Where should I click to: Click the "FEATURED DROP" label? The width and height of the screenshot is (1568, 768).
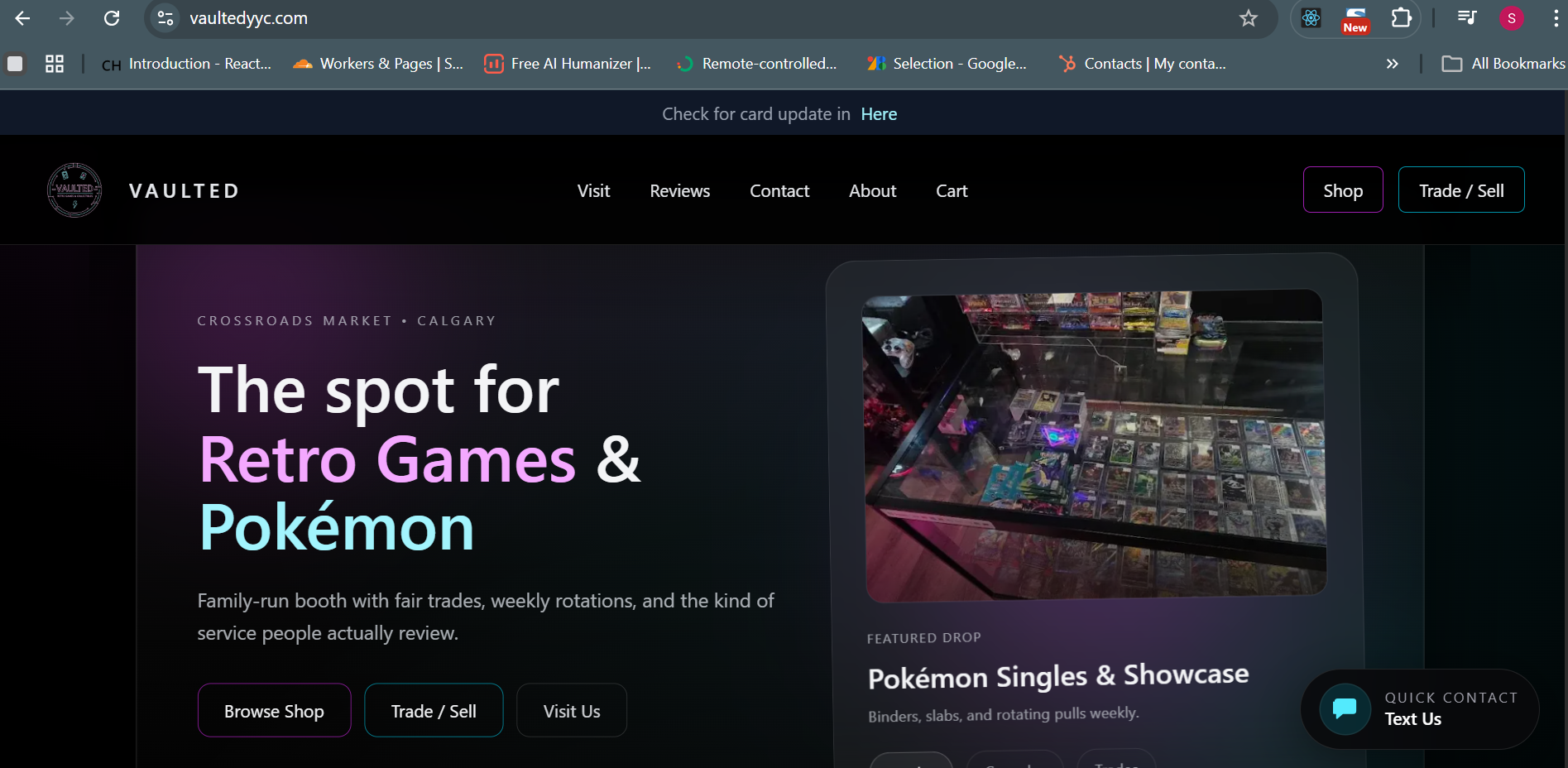tap(924, 638)
